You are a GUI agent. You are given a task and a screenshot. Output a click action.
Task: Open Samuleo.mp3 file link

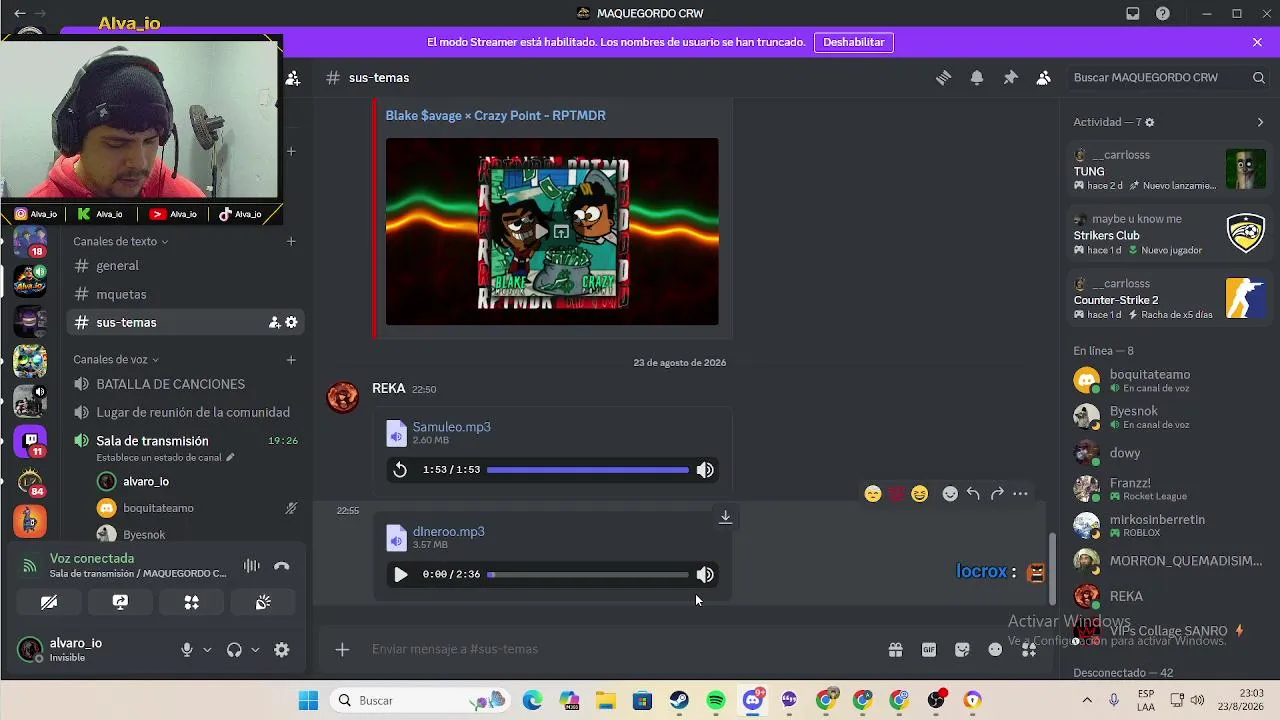451,427
